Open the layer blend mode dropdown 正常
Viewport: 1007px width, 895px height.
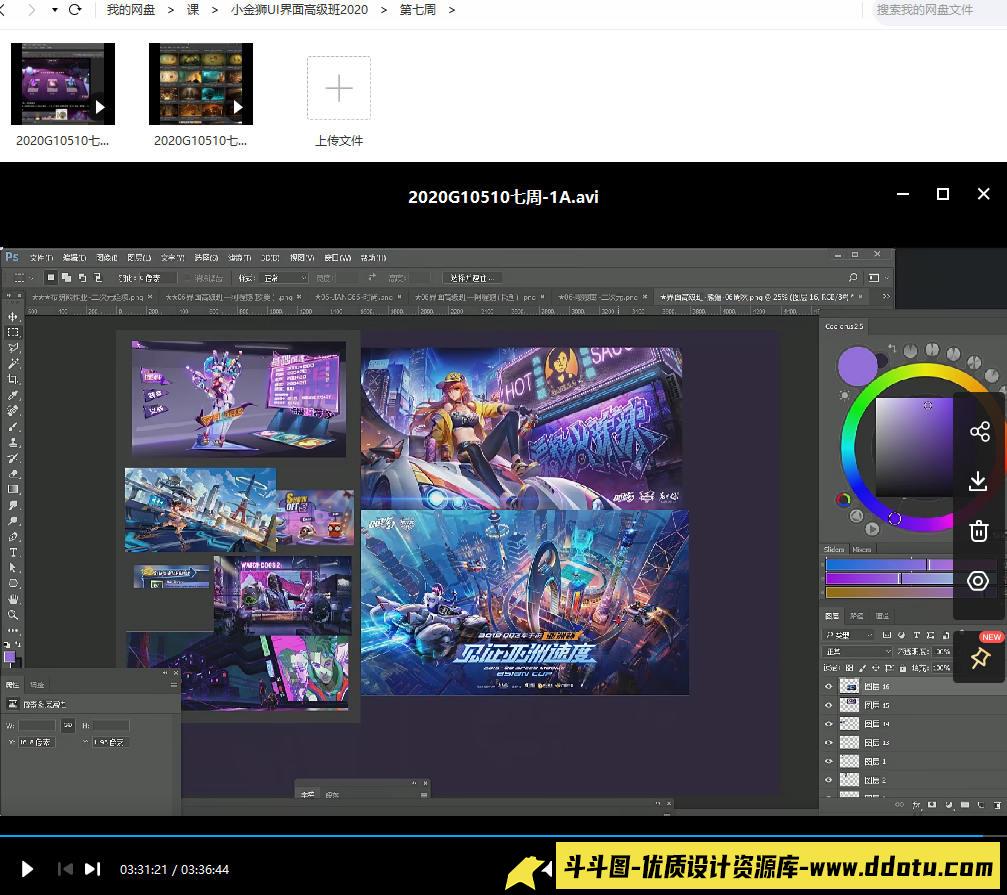[859, 651]
